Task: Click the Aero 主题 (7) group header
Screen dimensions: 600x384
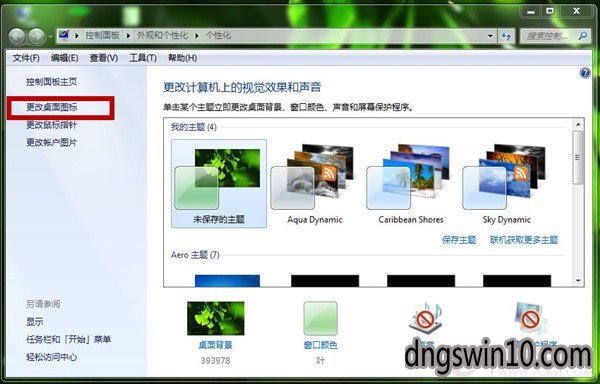Action: (x=195, y=255)
